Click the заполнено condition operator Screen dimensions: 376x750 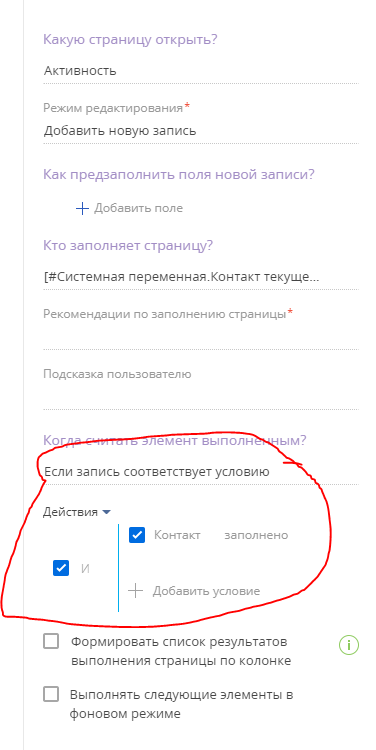click(x=256, y=535)
